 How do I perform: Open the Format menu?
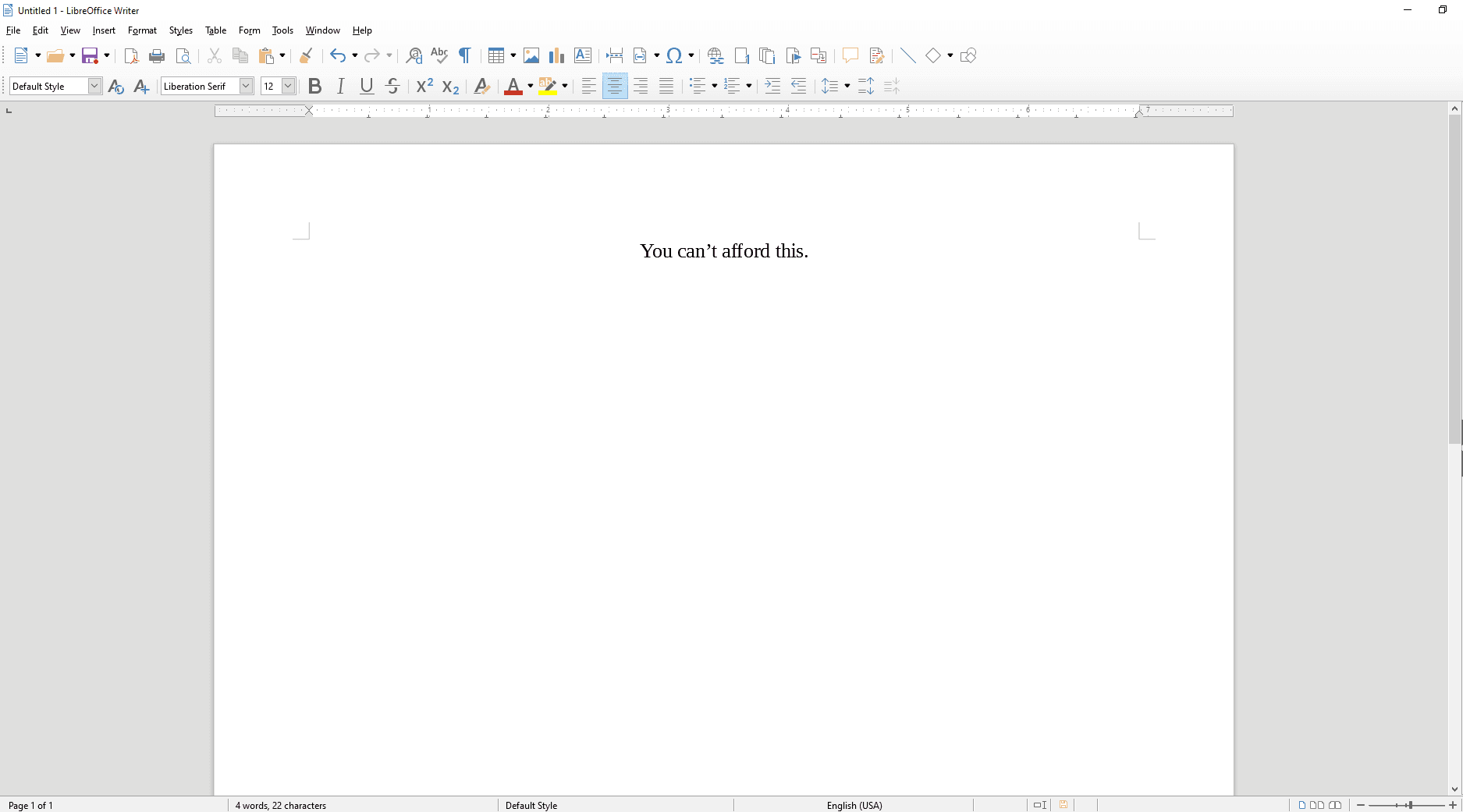[x=142, y=30]
